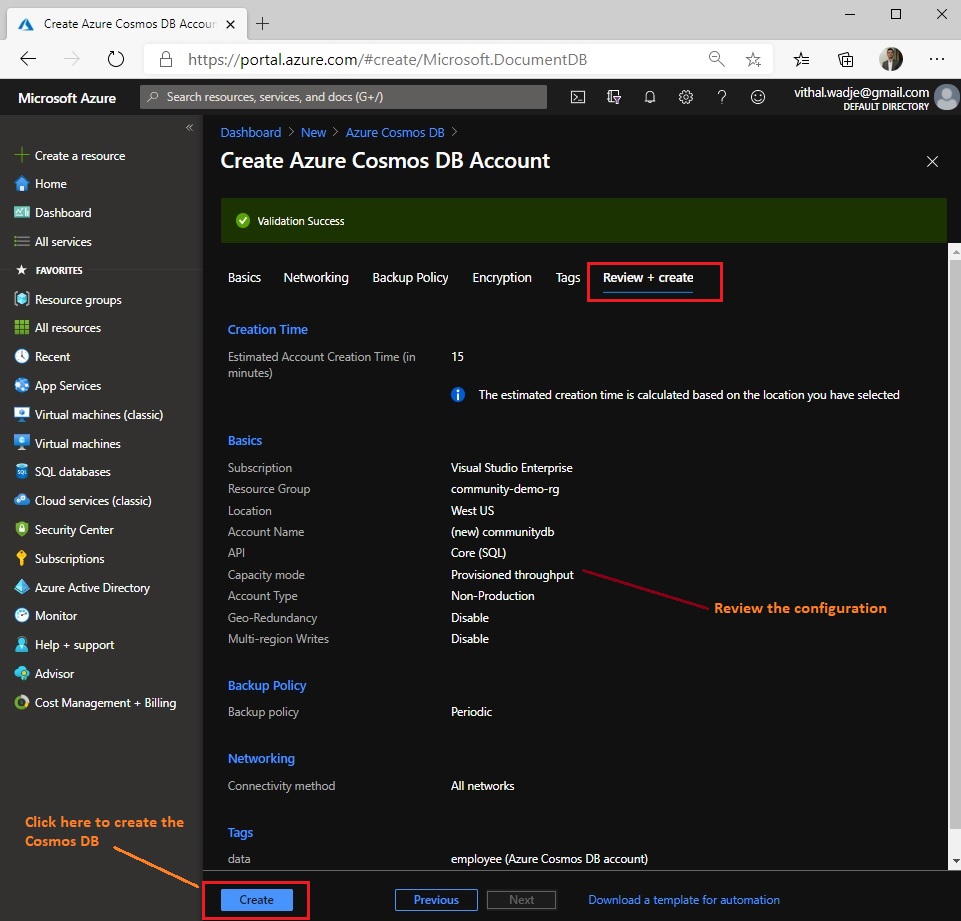Click the 'community-demo-rg' resource group value
The height and width of the screenshot is (921, 961).
pos(504,489)
